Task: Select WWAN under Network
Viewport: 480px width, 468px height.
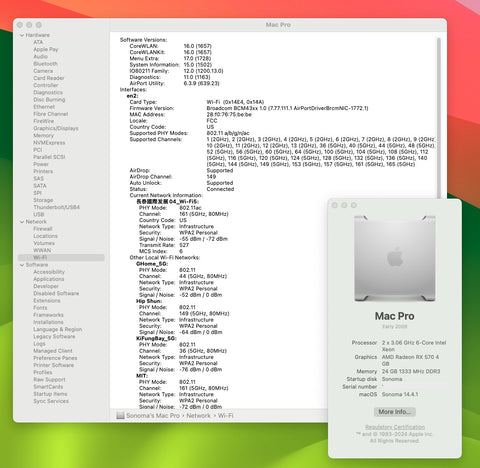Action: (42, 250)
